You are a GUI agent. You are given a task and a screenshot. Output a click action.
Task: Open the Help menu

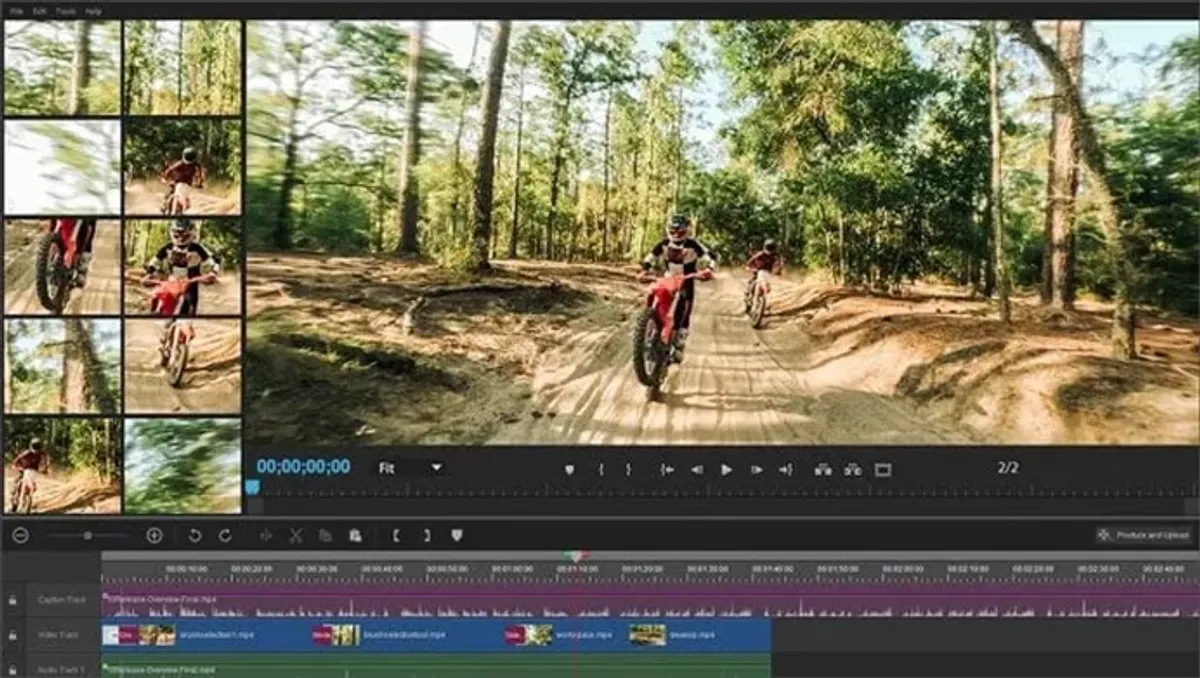(93, 11)
